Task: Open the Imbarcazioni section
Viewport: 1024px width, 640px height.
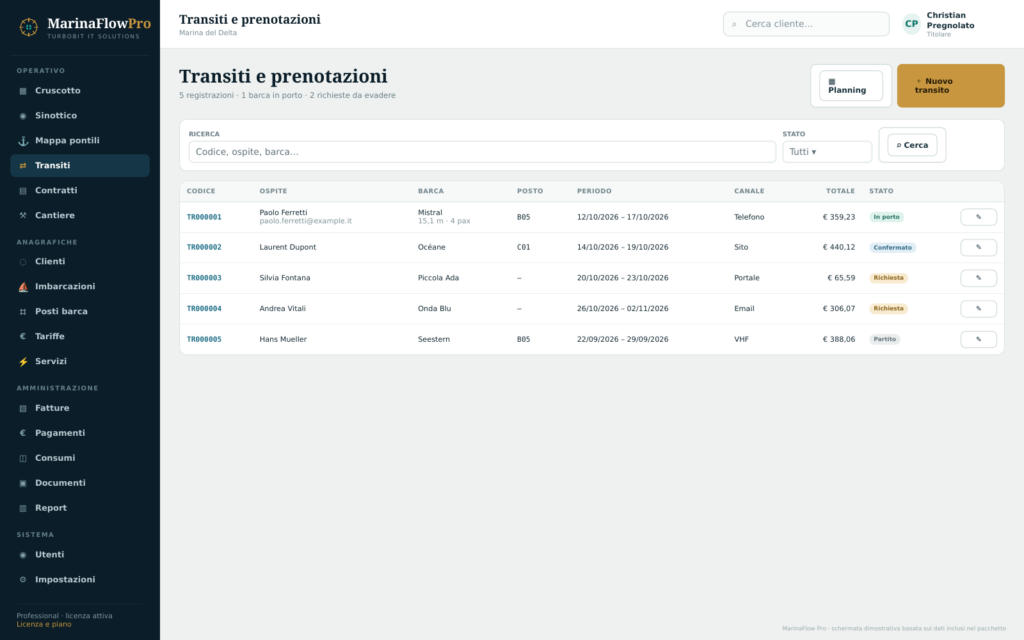Action: 80,287
